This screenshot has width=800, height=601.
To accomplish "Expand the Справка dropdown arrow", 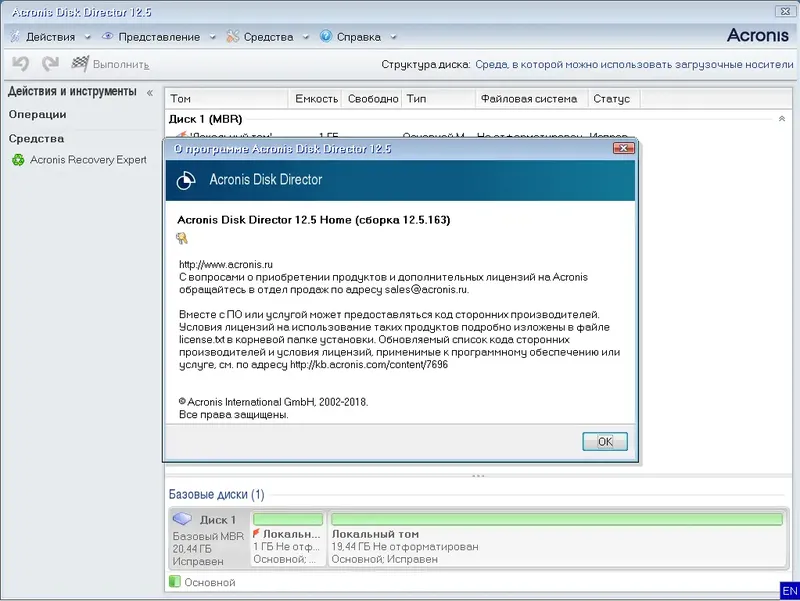I will point(393,37).
